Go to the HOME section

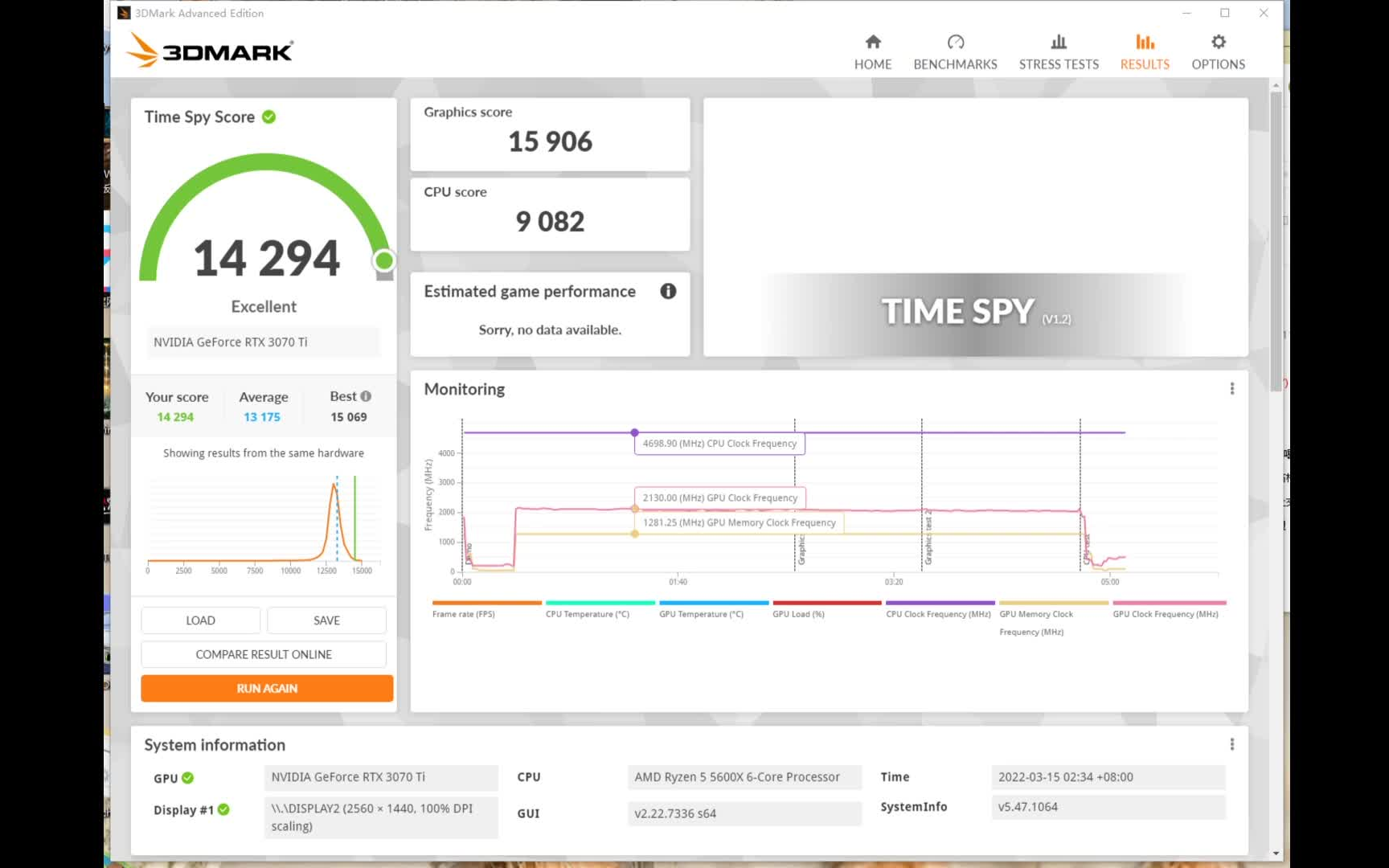coord(872,52)
